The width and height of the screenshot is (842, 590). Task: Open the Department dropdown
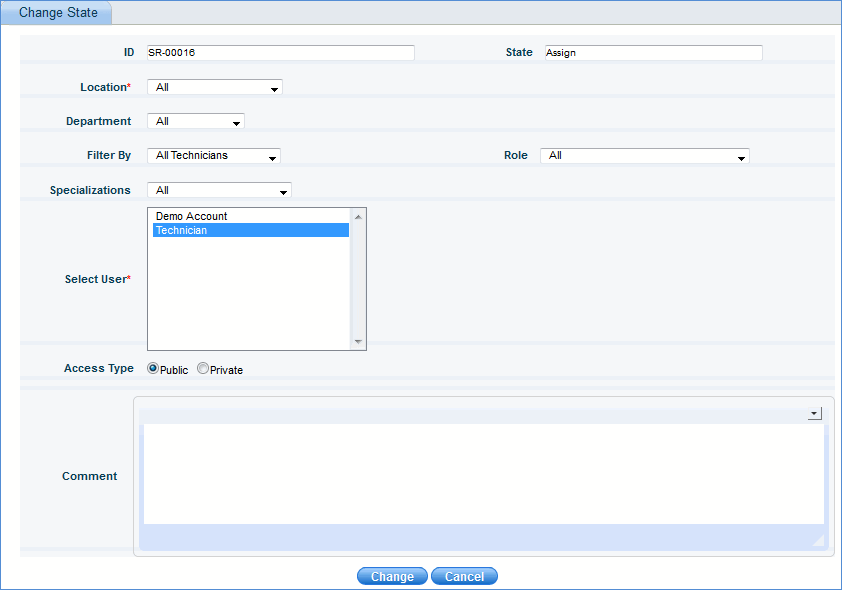237,121
